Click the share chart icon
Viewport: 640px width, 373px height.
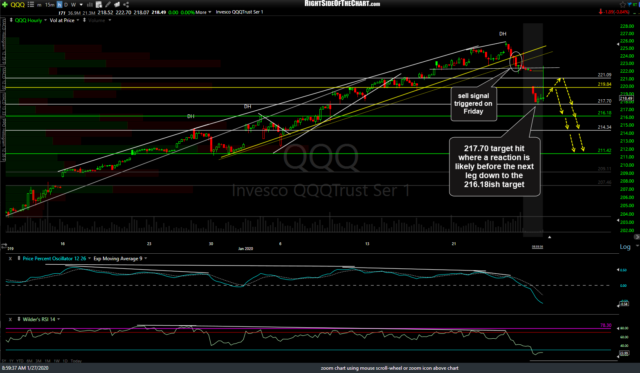(126, 5)
